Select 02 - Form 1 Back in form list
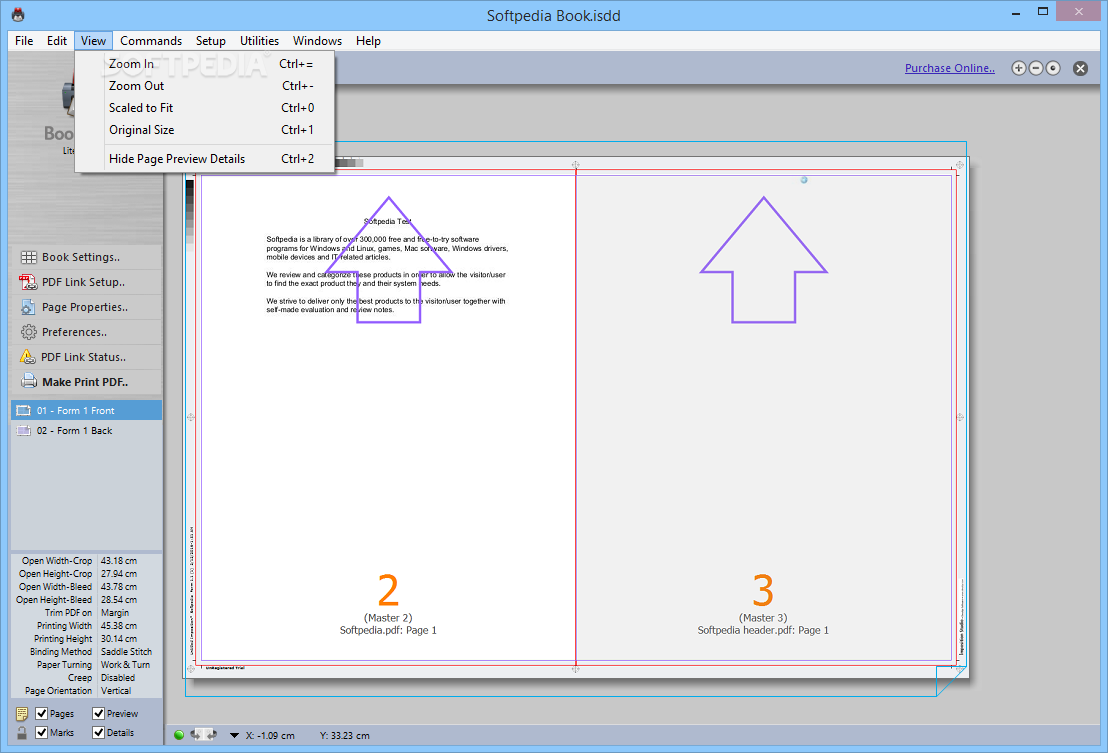Image resolution: width=1108 pixels, height=753 pixels. pyautogui.click(x=86, y=431)
